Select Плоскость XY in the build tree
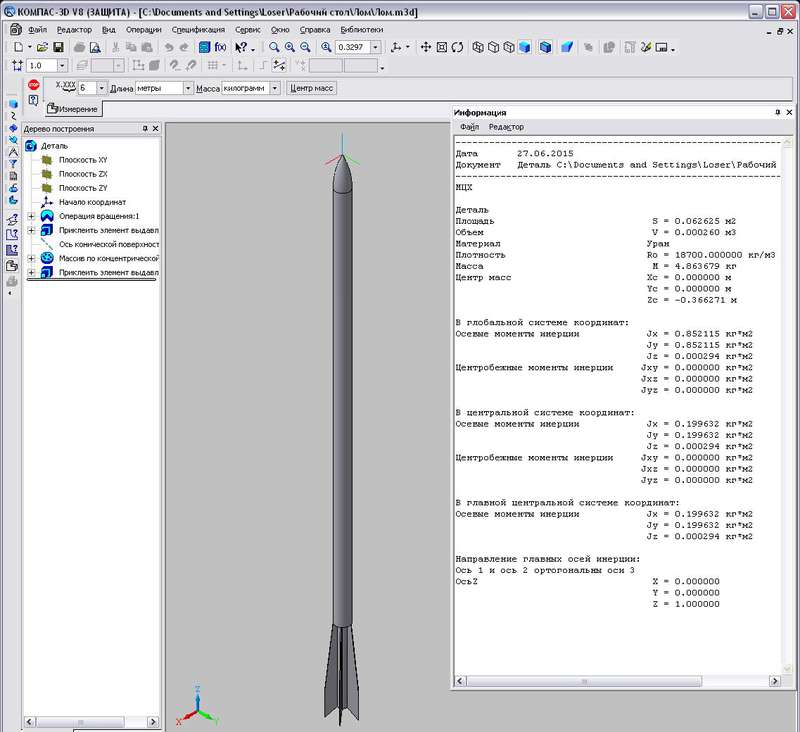Screen dimensions: 800x732 click(83, 160)
